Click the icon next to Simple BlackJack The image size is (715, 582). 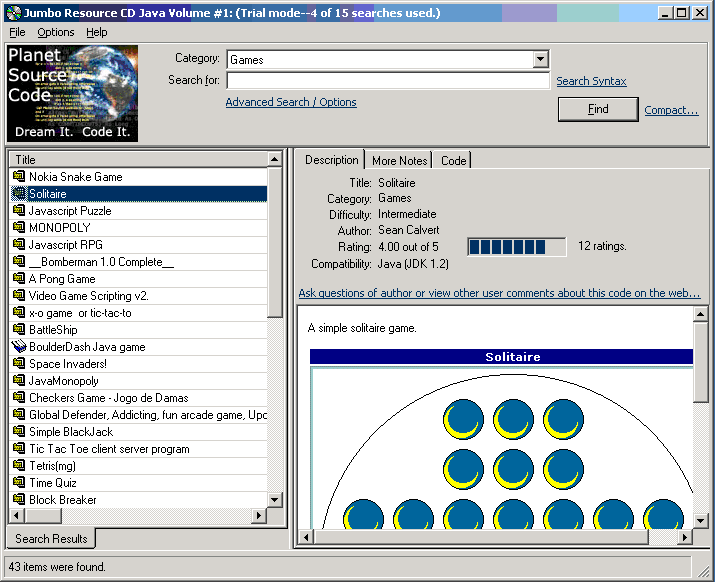[19, 431]
